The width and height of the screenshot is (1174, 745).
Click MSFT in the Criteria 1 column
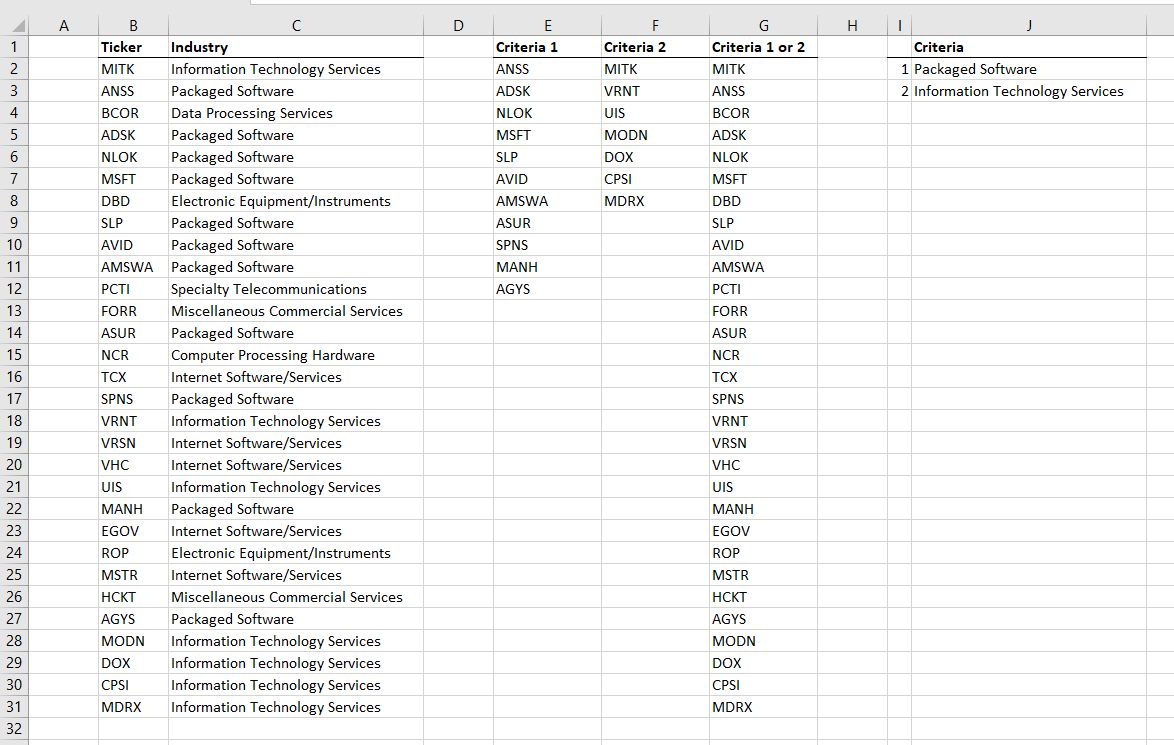coord(547,135)
